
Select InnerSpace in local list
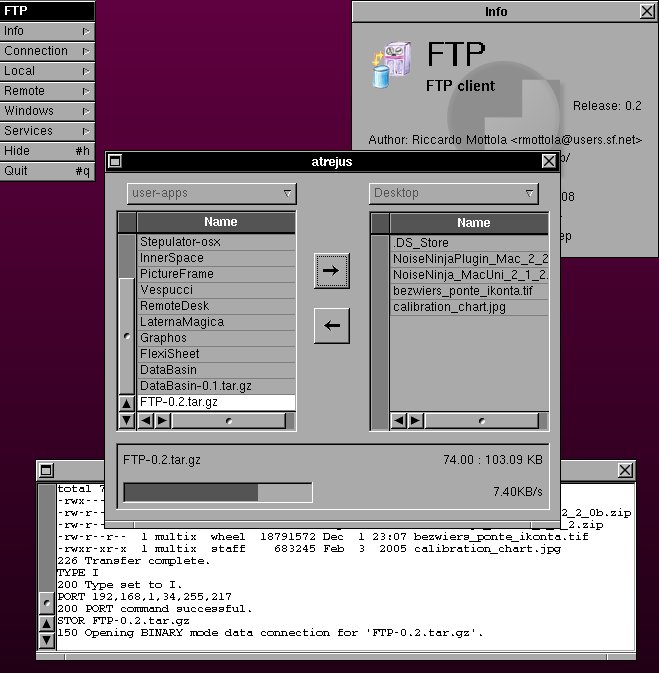click(216, 258)
